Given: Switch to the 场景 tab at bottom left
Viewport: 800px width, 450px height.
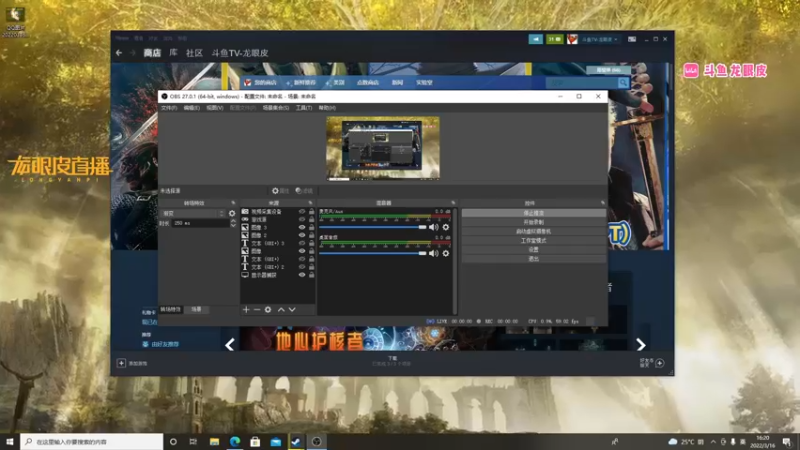Looking at the screenshot, I should point(196,310).
